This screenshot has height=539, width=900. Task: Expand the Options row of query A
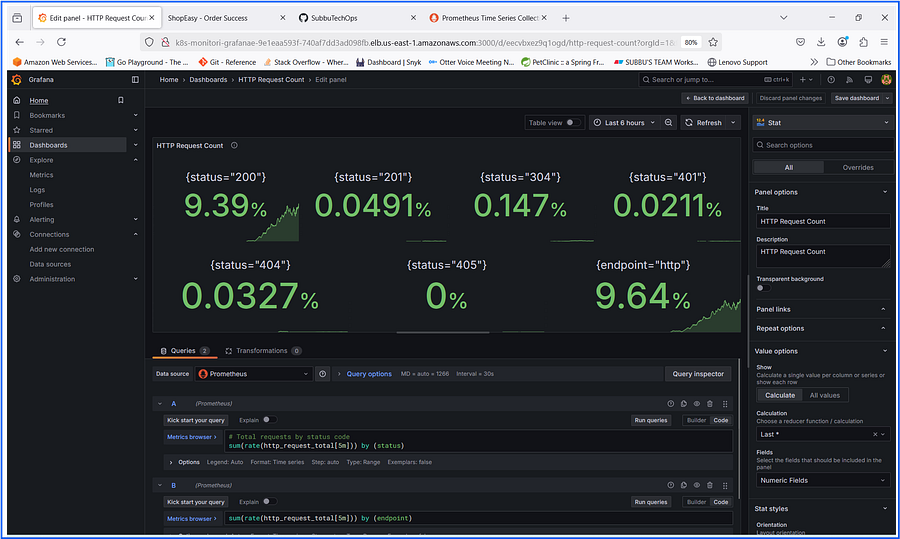click(184, 462)
